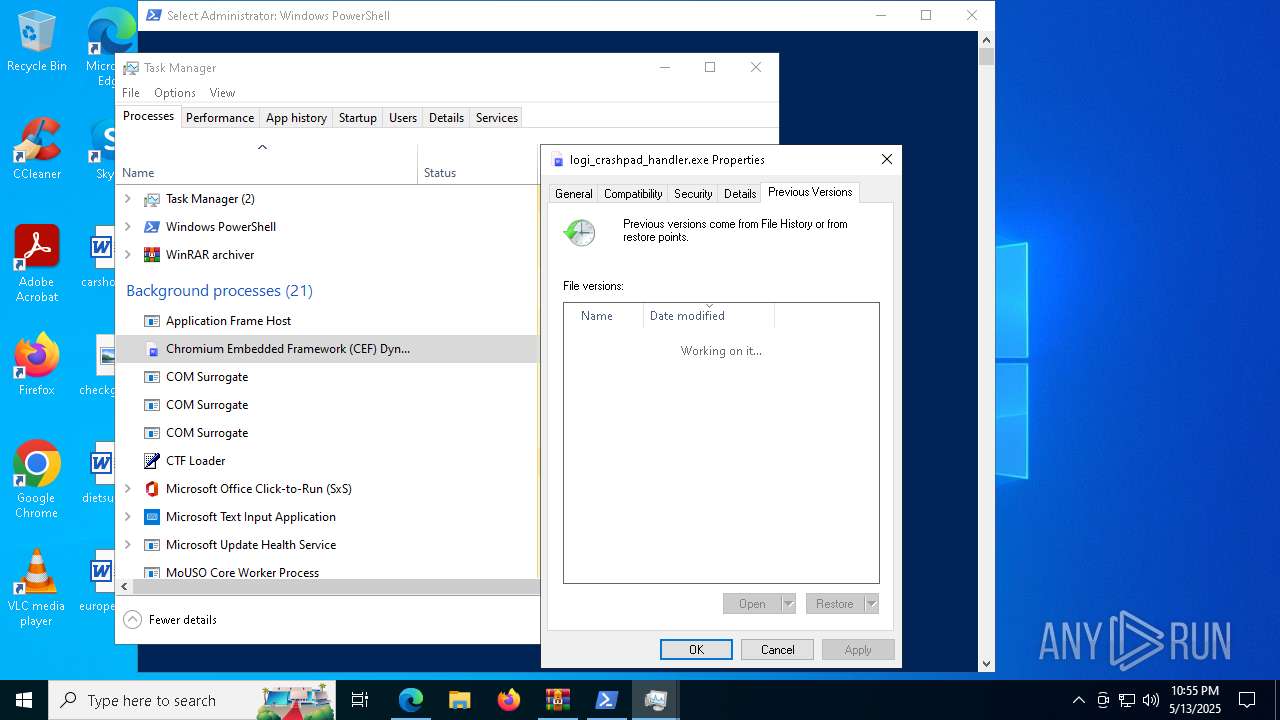Expand Microsoft Text Input Application group
Viewport: 1280px width, 720px height.
click(128, 517)
